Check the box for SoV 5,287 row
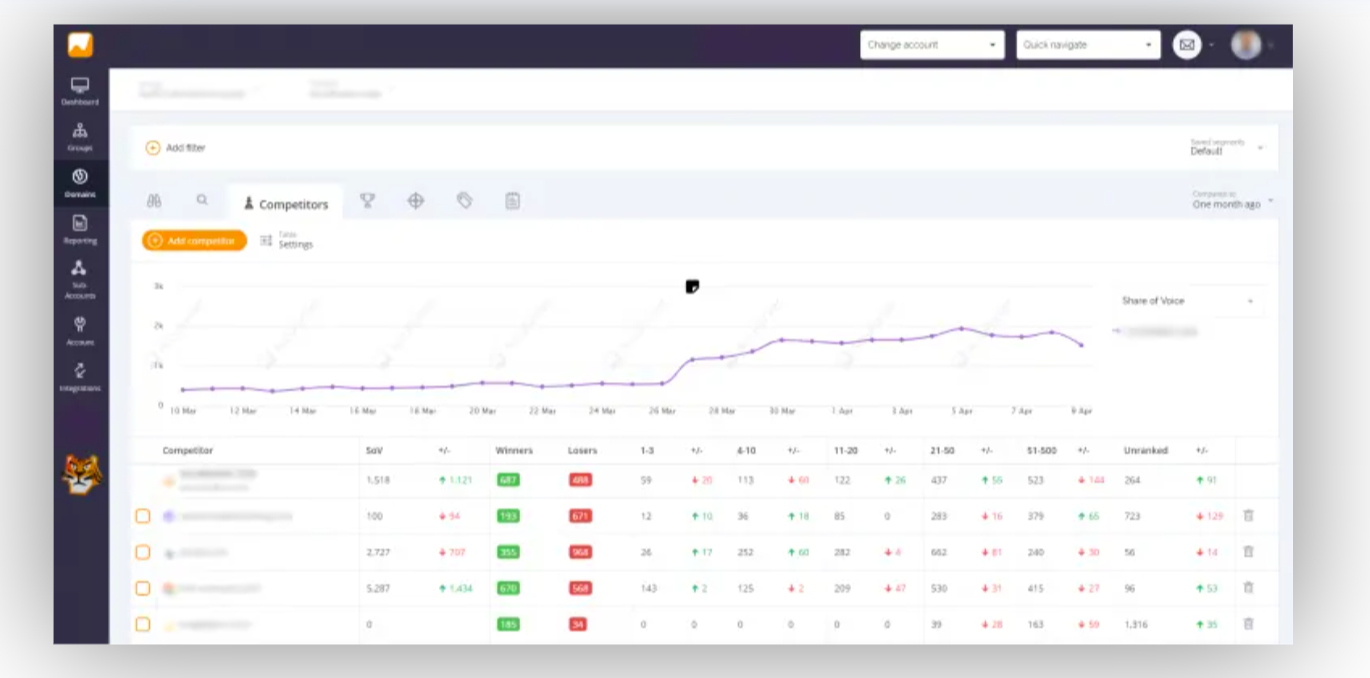 143,588
